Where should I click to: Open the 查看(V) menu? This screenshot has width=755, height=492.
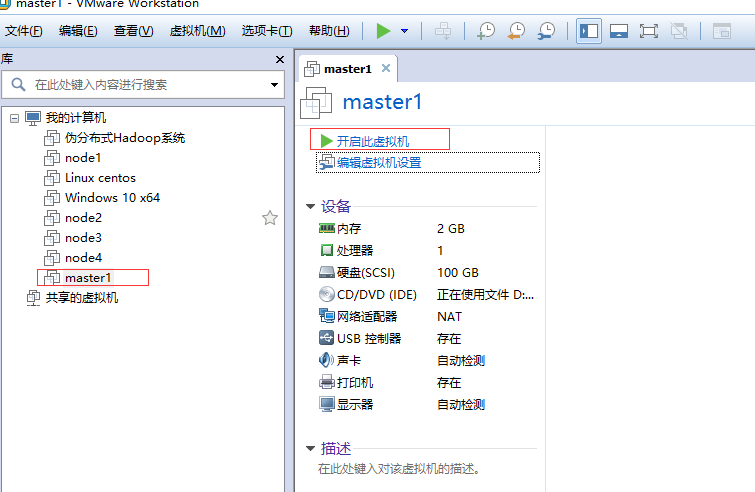click(x=133, y=31)
